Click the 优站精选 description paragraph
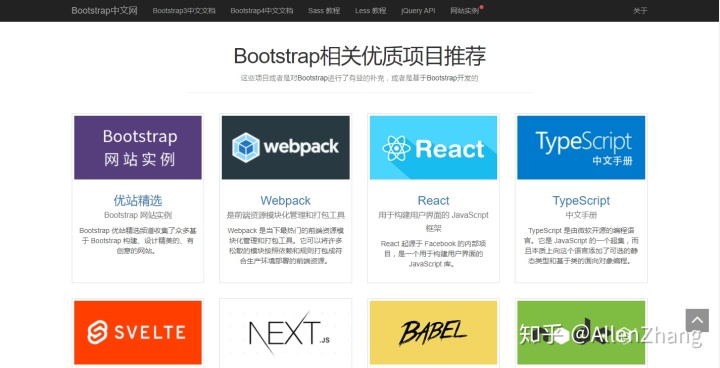 [138, 241]
